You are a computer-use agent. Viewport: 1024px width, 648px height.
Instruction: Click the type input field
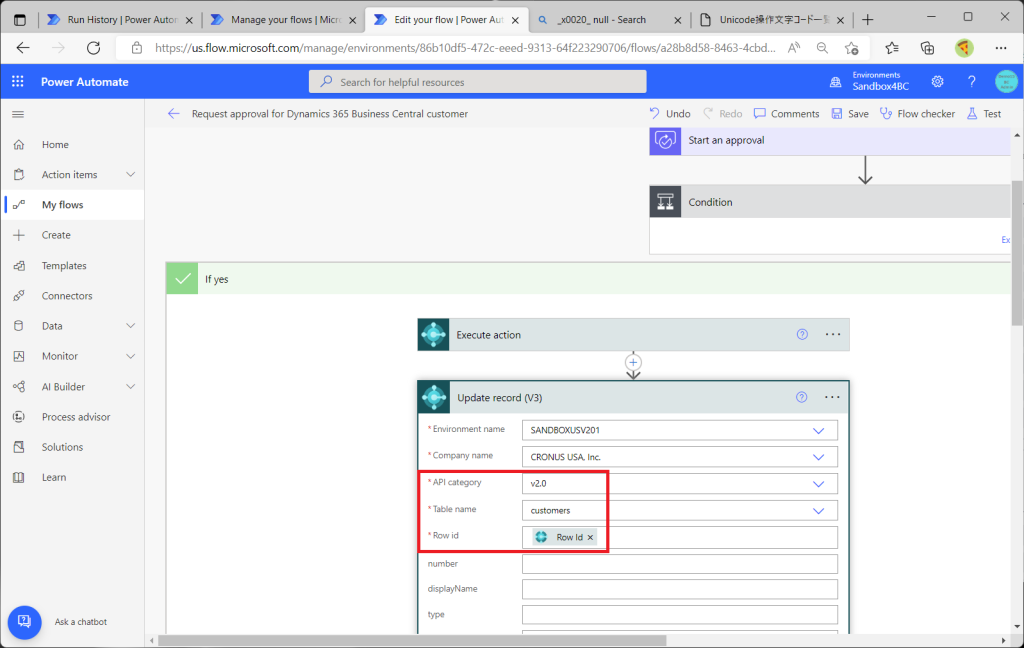click(x=679, y=614)
